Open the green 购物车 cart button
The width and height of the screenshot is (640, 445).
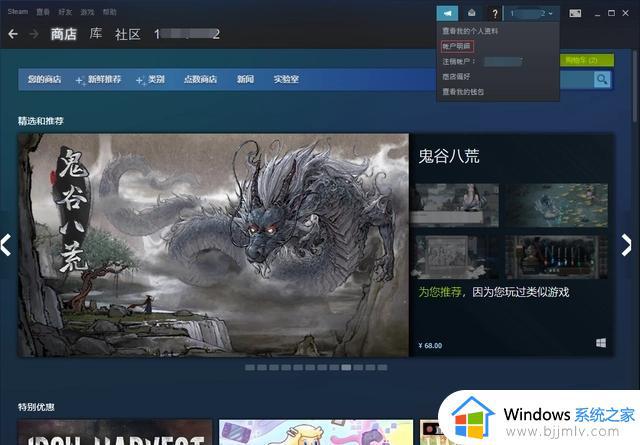tap(587, 60)
